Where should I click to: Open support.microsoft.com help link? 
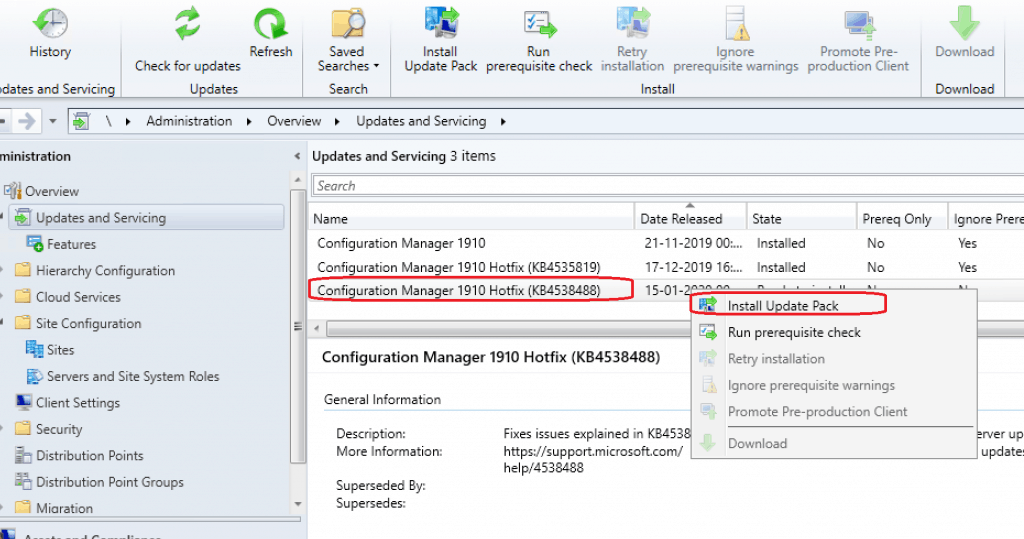593,459
